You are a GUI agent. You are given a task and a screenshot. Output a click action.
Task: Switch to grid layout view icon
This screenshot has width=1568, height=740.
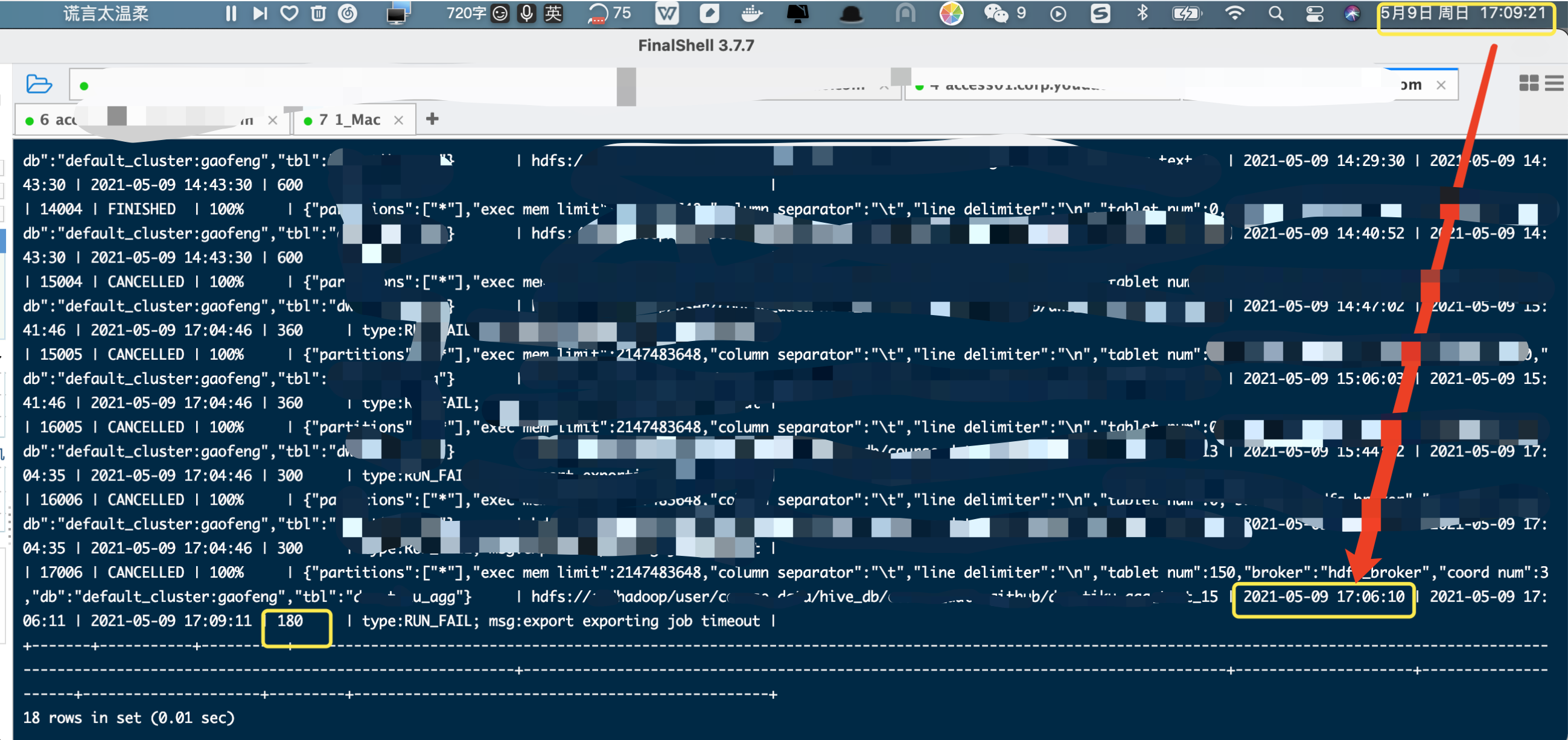tap(1528, 83)
